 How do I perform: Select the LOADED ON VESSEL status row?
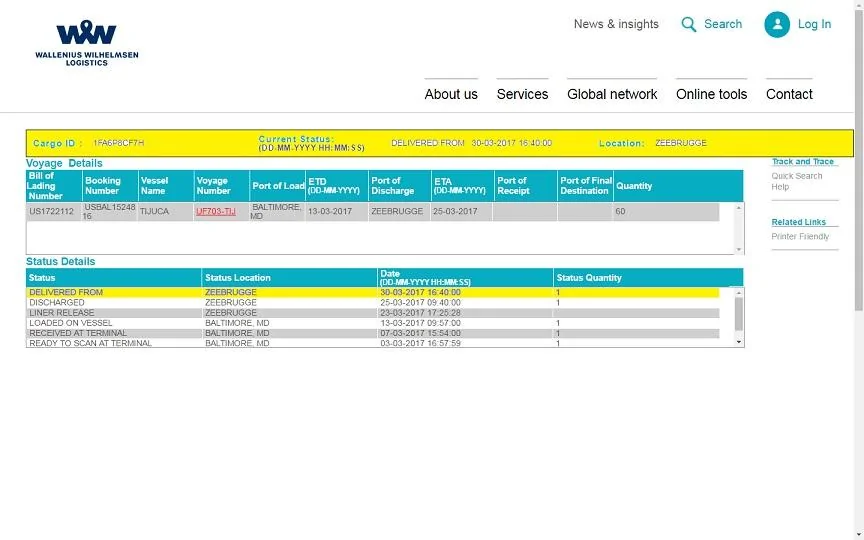[x=372, y=323]
